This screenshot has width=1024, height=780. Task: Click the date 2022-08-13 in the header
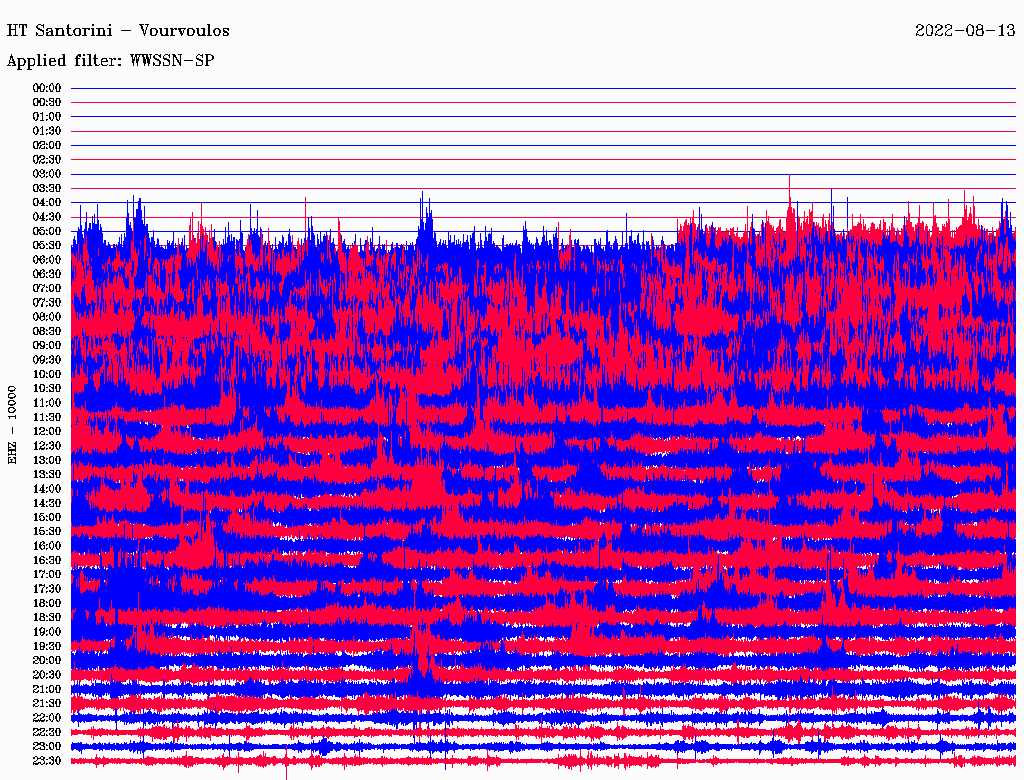(x=964, y=31)
